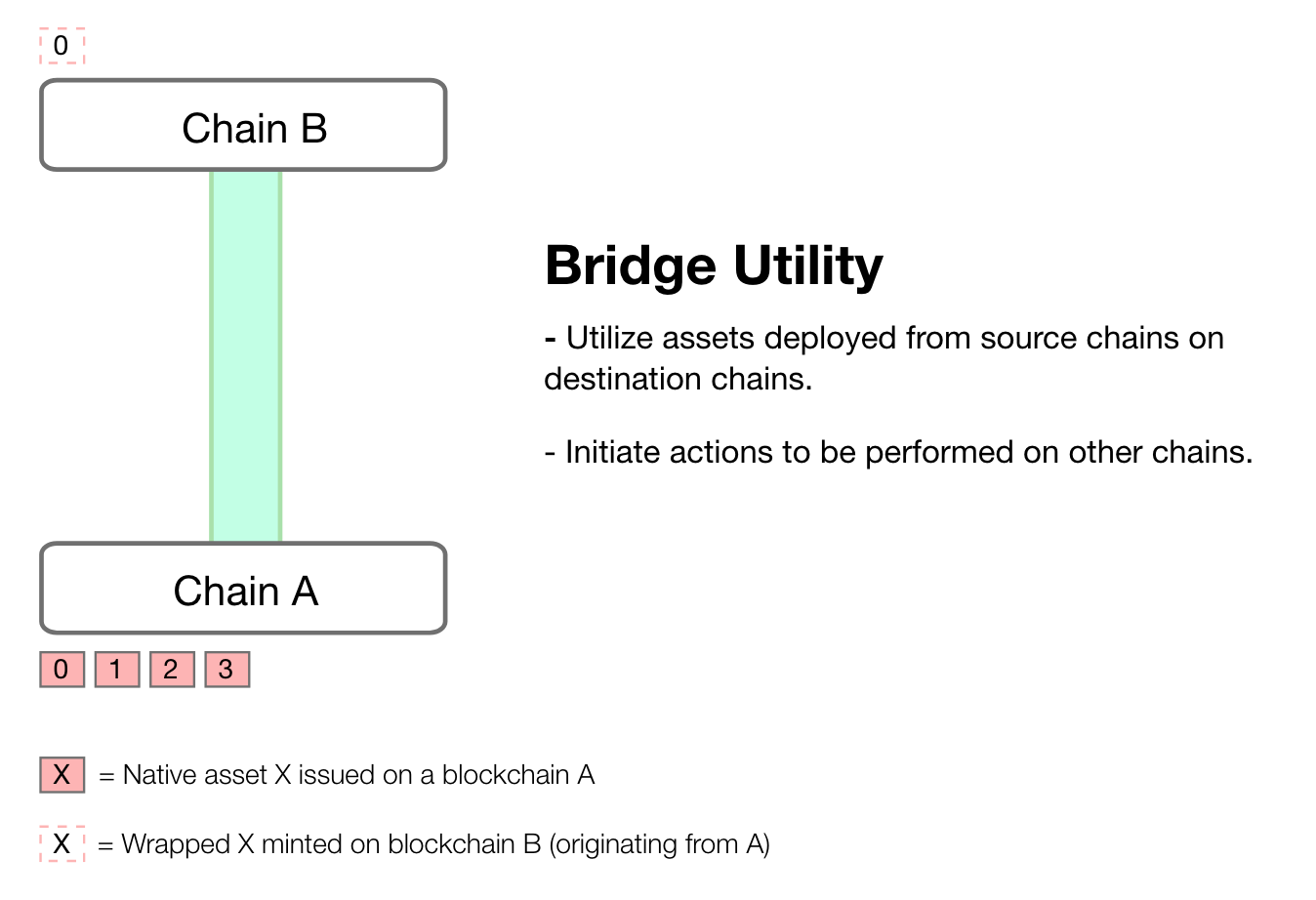Click the solid pink X legend box
The height and width of the screenshot is (900, 1316).
(x=62, y=775)
